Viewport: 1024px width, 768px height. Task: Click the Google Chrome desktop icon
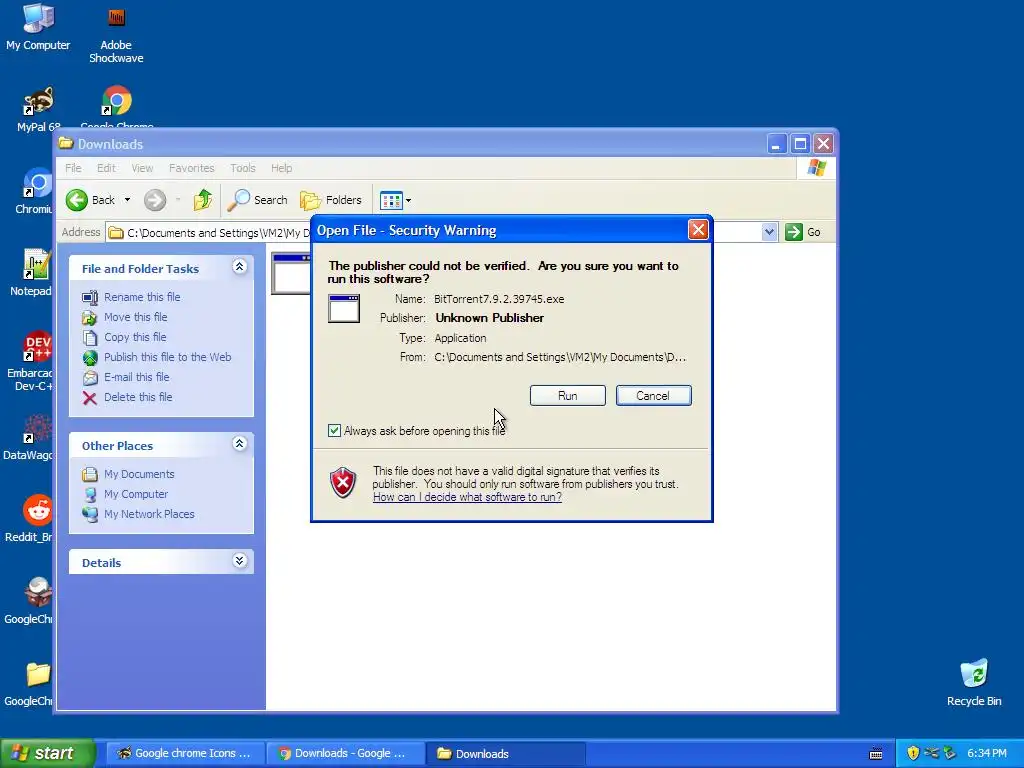coord(117,106)
